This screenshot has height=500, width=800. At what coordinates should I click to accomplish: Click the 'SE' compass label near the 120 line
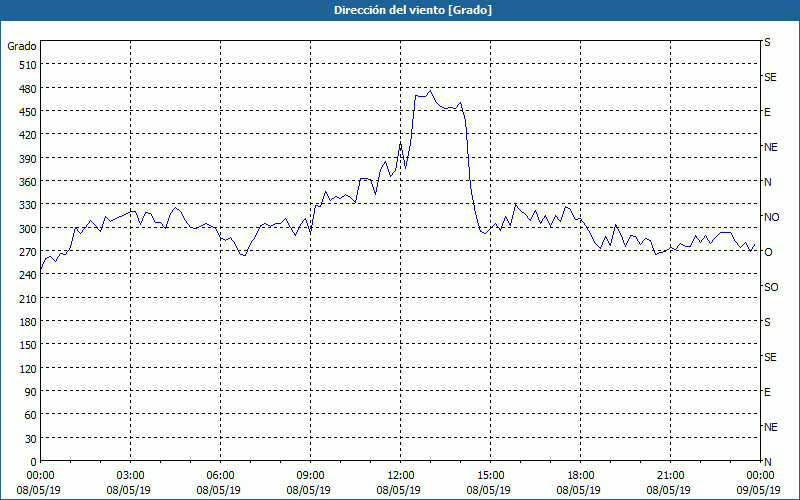770,357
